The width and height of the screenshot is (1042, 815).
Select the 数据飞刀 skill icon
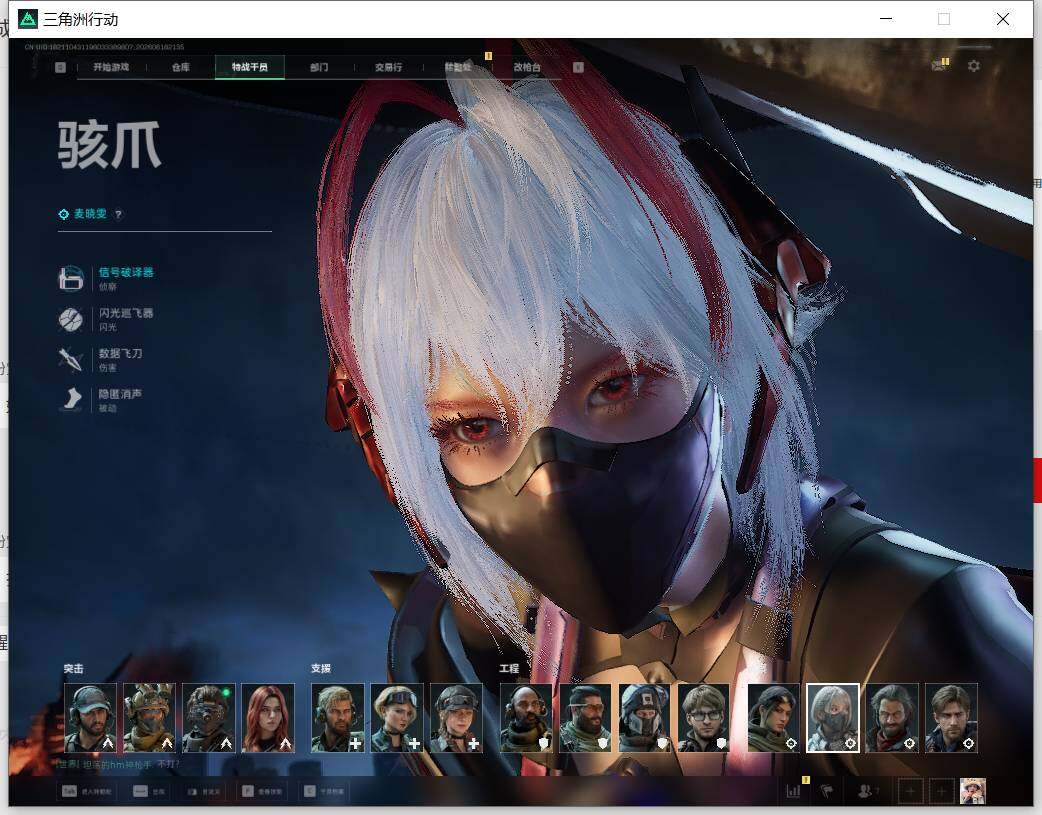[70, 360]
